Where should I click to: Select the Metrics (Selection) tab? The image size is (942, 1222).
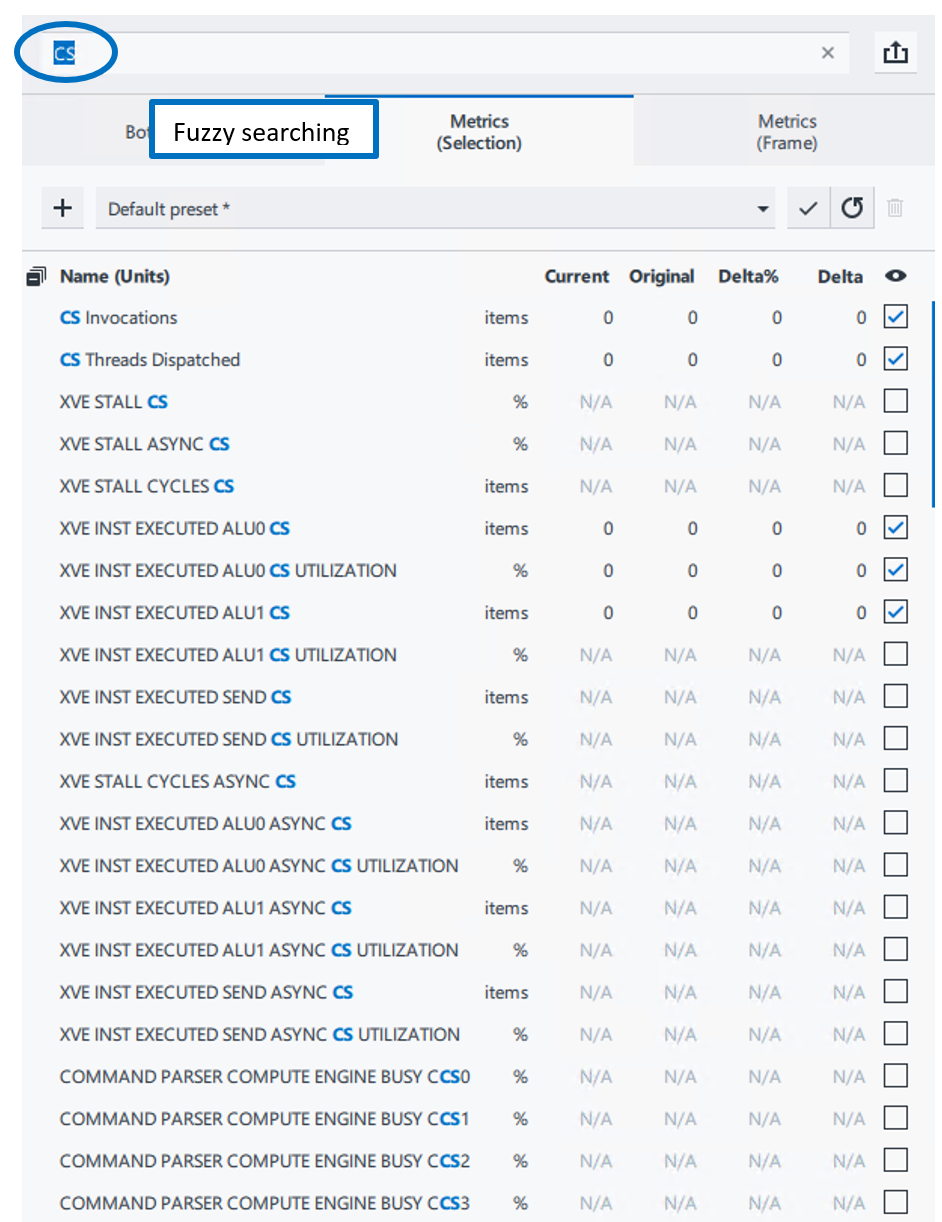click(x=478, y=131)
